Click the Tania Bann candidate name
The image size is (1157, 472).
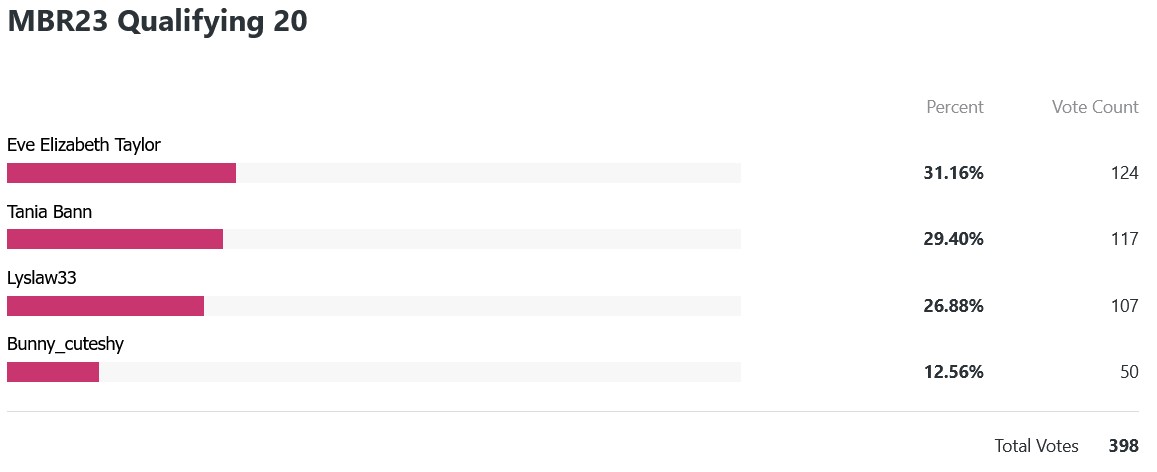pos(49,212)
